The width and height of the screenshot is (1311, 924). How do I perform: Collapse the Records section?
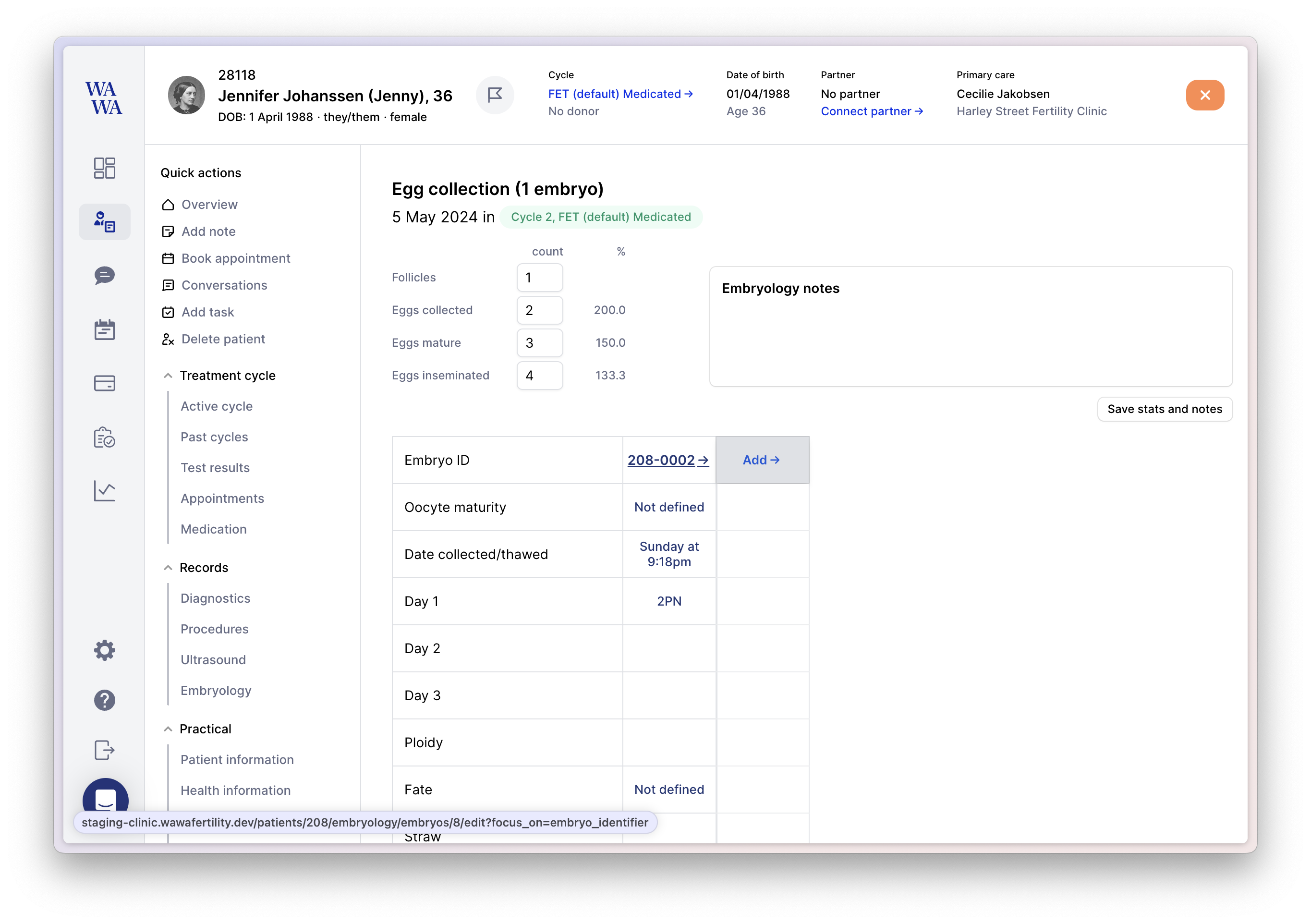coord(168,568)
